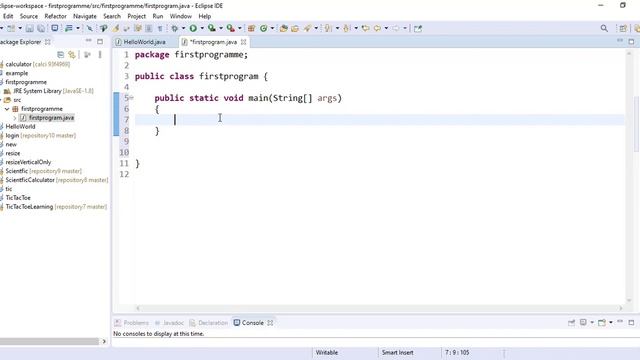Toggle the Skip All Breakpoints icon
Image resolution: width=640 pixels, height=360 pixels.
[x=89, y=28]
